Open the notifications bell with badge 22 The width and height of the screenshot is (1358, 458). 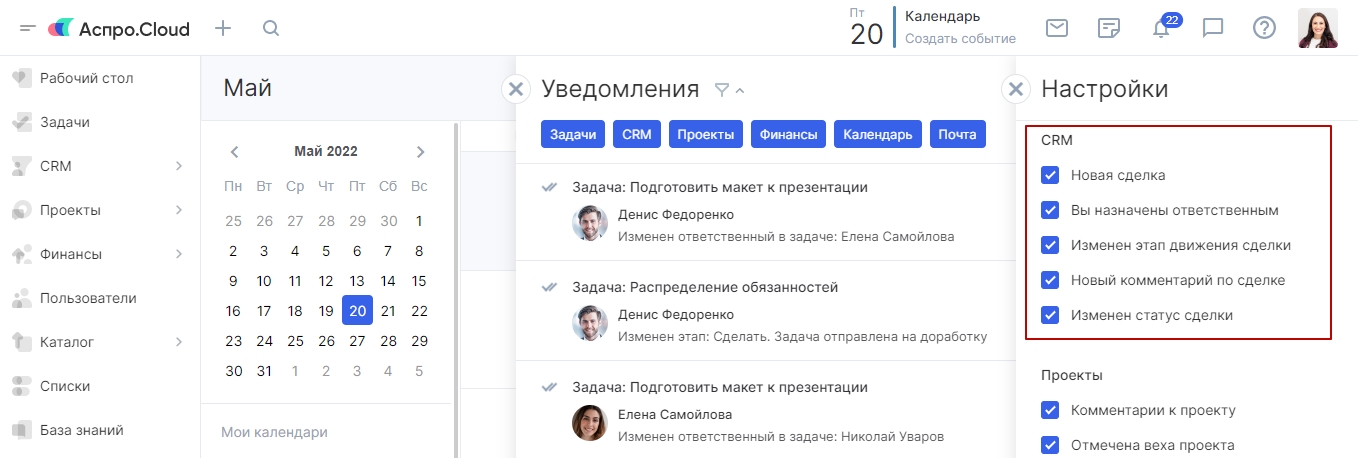[x=1163, y=27]
